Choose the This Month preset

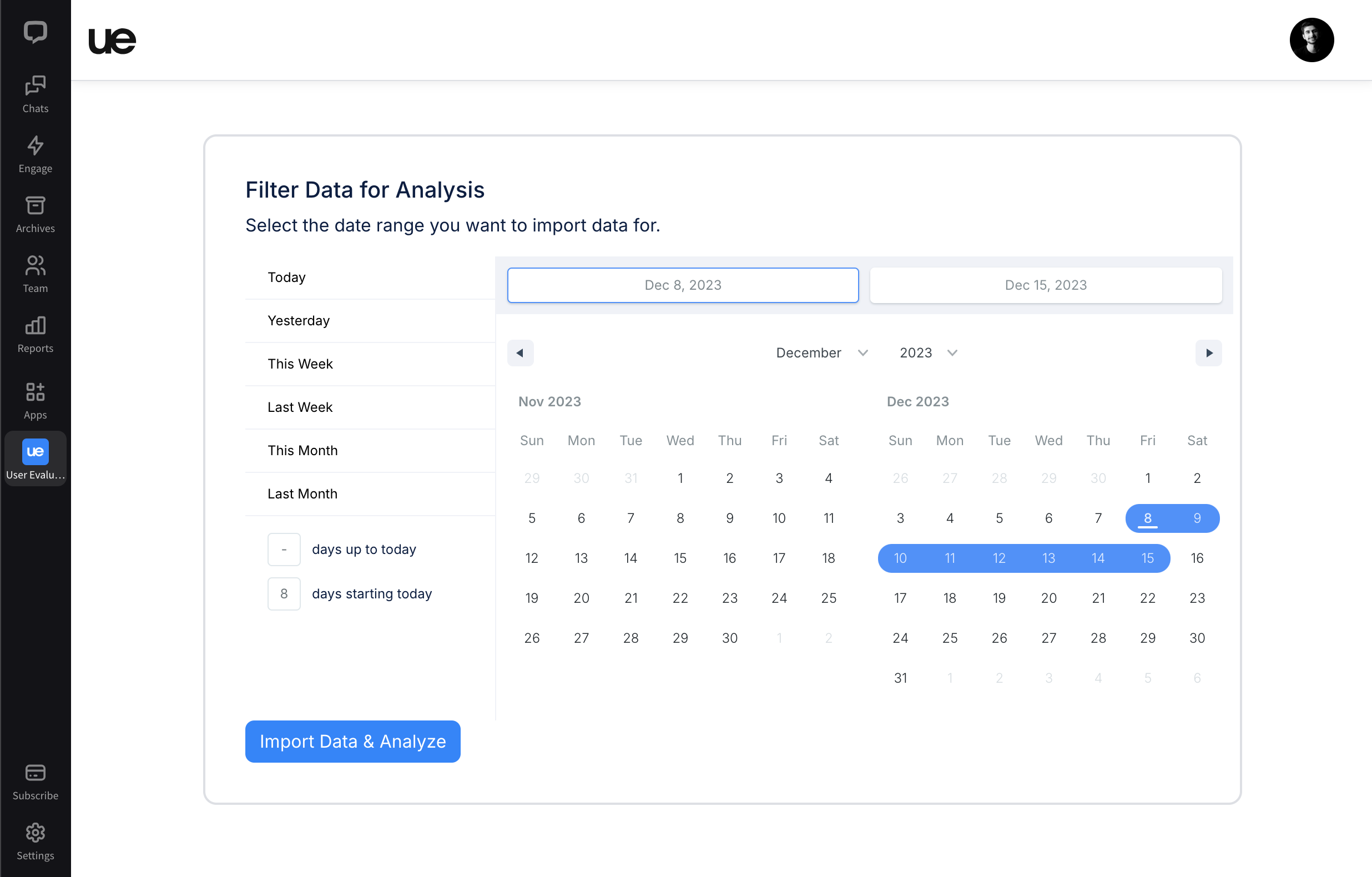(302, 450)
